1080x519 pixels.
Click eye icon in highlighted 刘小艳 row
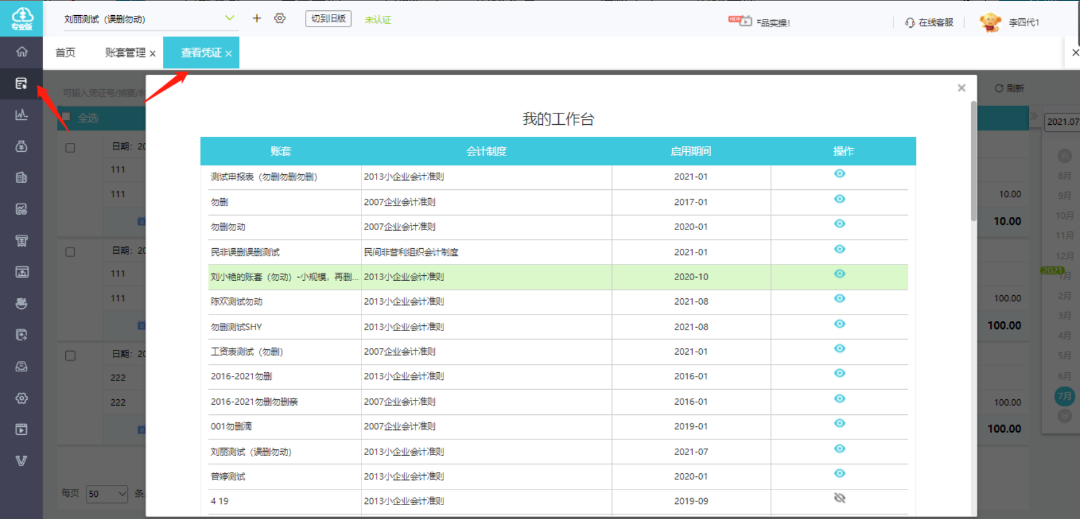839,273
